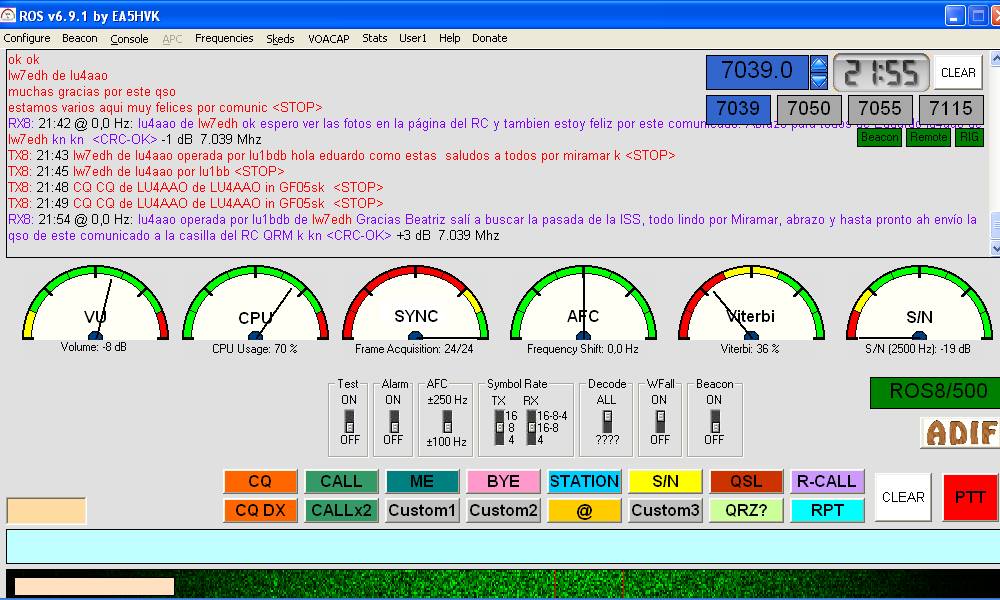Select the 7039 frequency preset
The height and width of the screenshot is (600, 1000).
[738, 108]
